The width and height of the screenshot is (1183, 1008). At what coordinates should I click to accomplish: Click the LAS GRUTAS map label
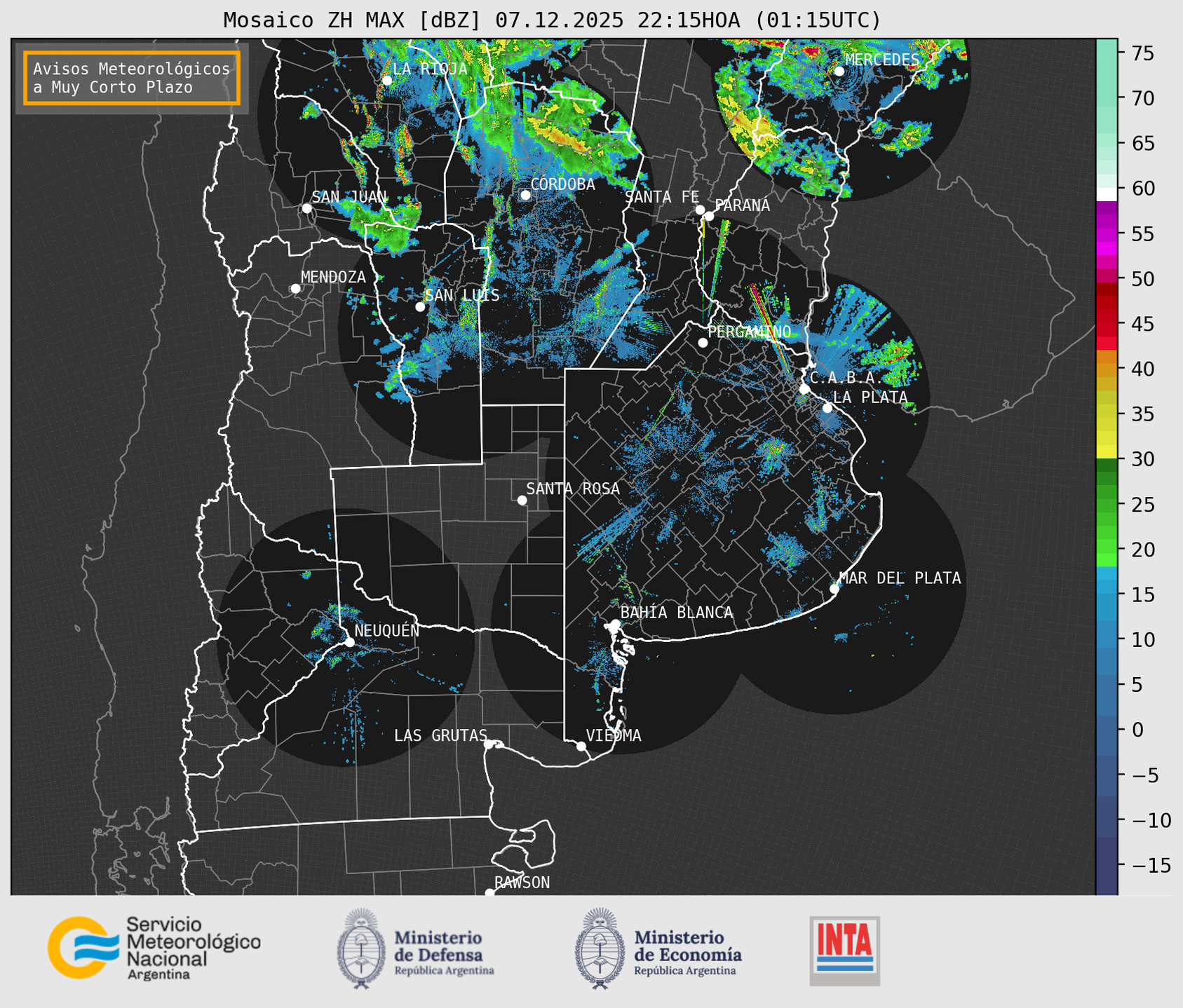440,735
